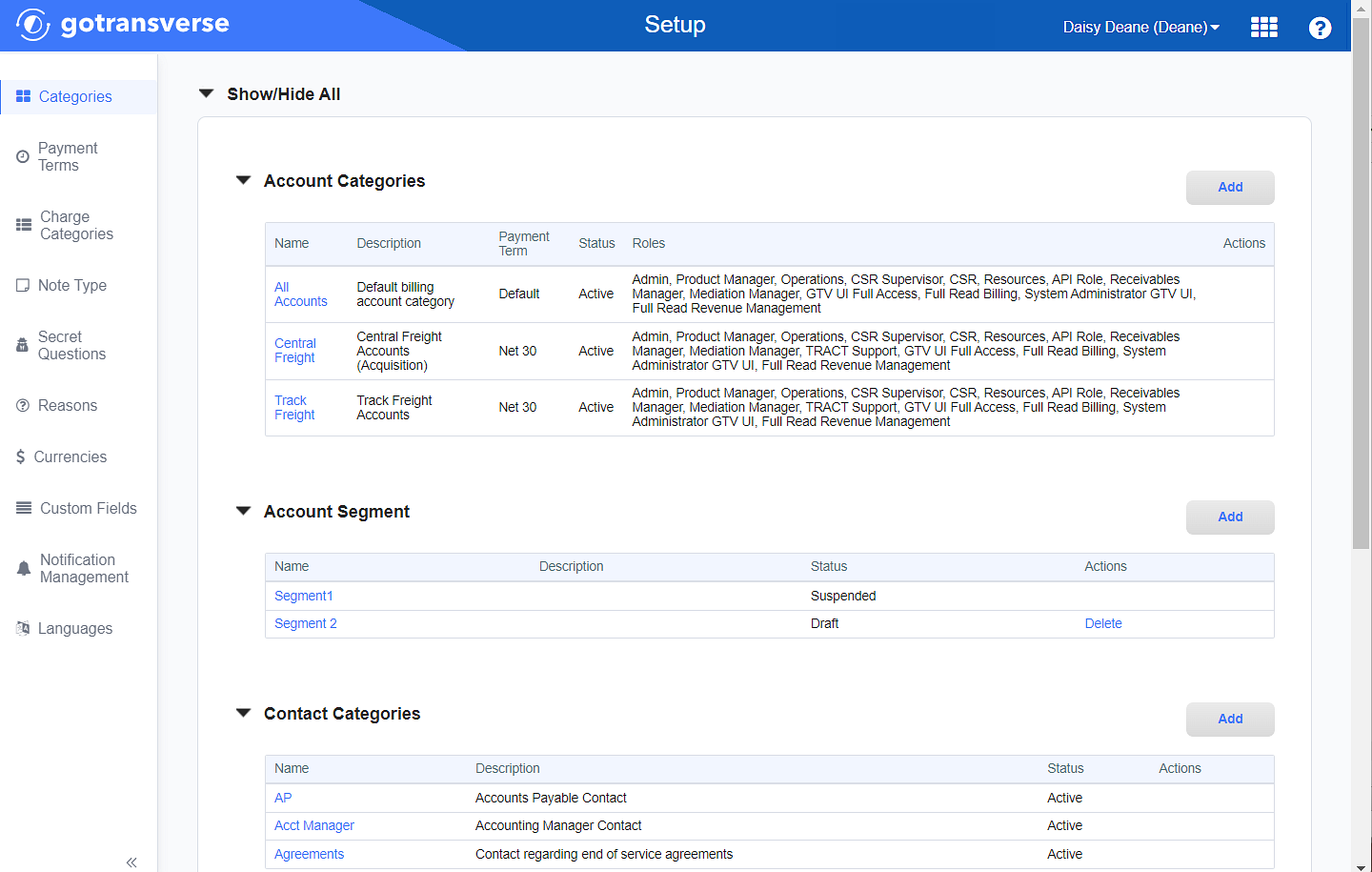Delete Segment 2 via Delete link

point(1103,623)
